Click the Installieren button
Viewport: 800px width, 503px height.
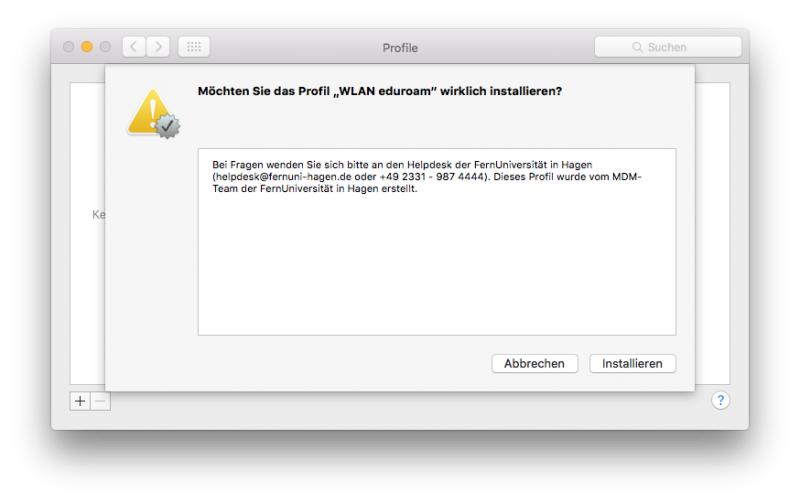pos(632,364)
